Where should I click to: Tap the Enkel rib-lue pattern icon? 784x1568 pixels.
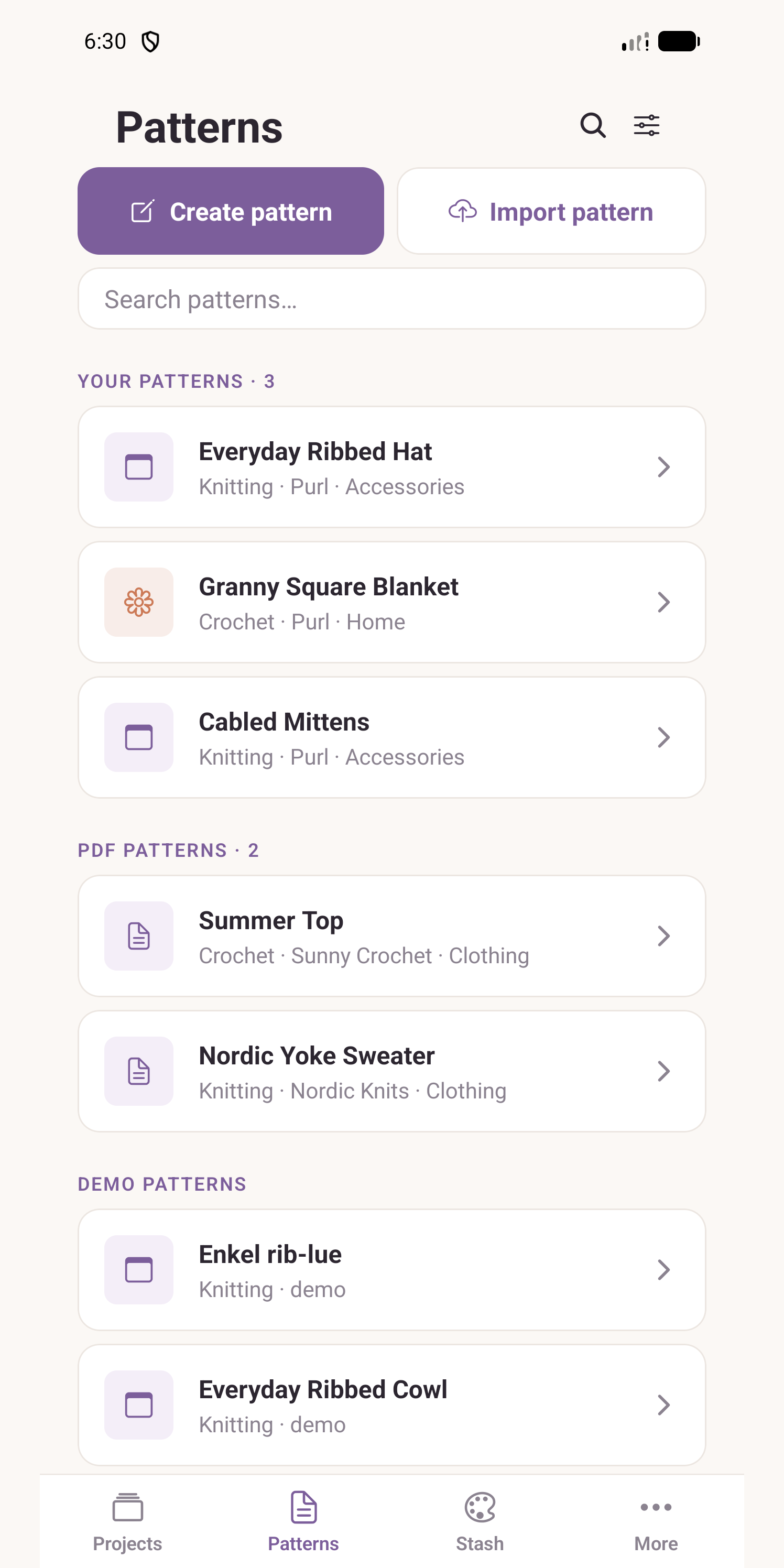pyautogui.click(x=139, y=1269)
